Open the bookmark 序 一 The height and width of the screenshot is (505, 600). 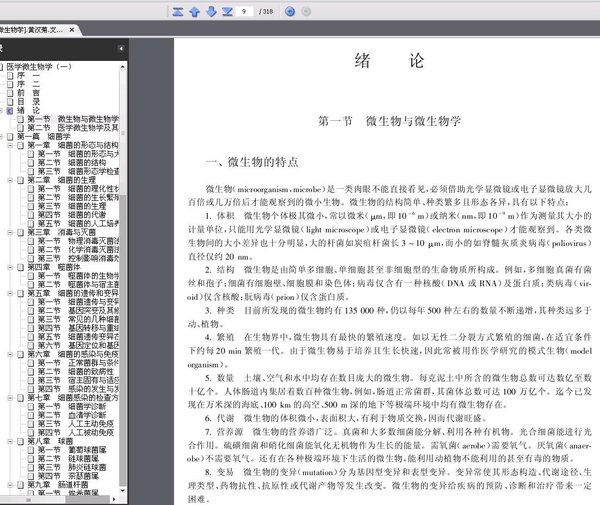[28, 75]
